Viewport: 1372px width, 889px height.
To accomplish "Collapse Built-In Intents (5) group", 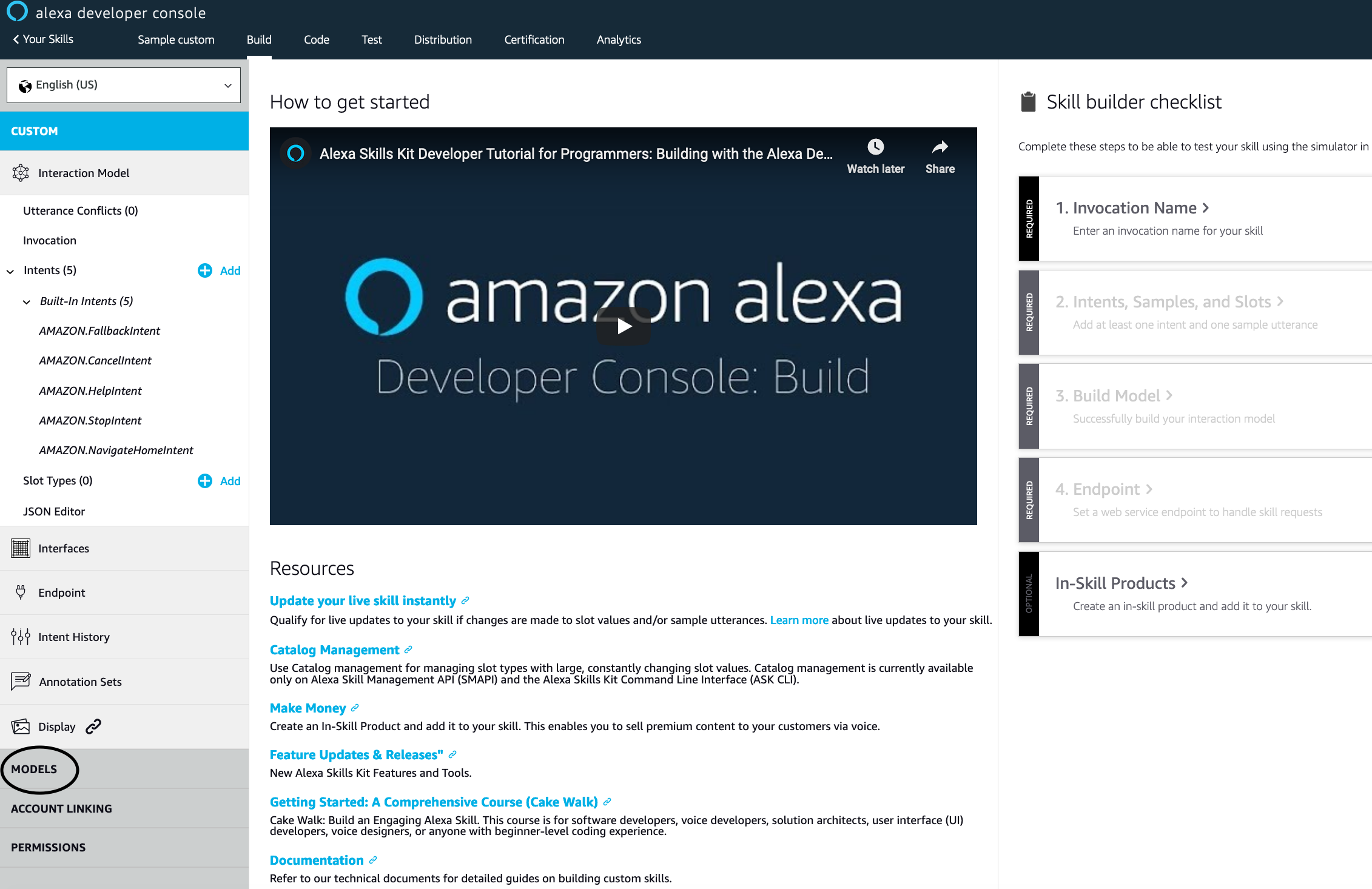I will coord(27,302).
